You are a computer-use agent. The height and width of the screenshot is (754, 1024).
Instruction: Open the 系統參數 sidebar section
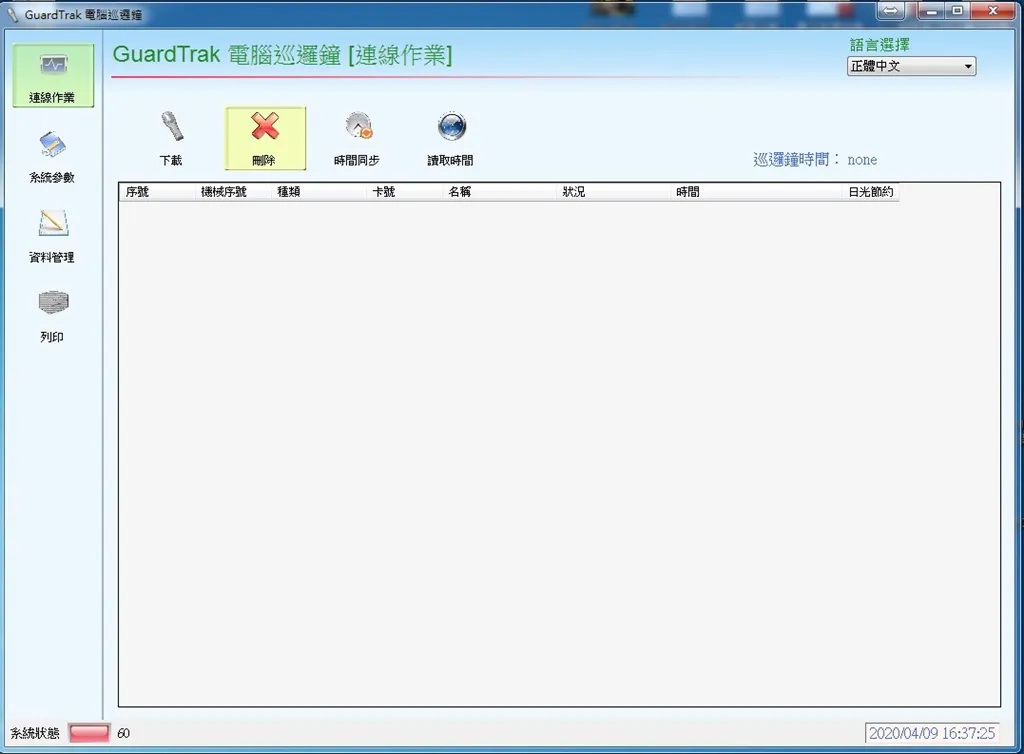(52, 157)
